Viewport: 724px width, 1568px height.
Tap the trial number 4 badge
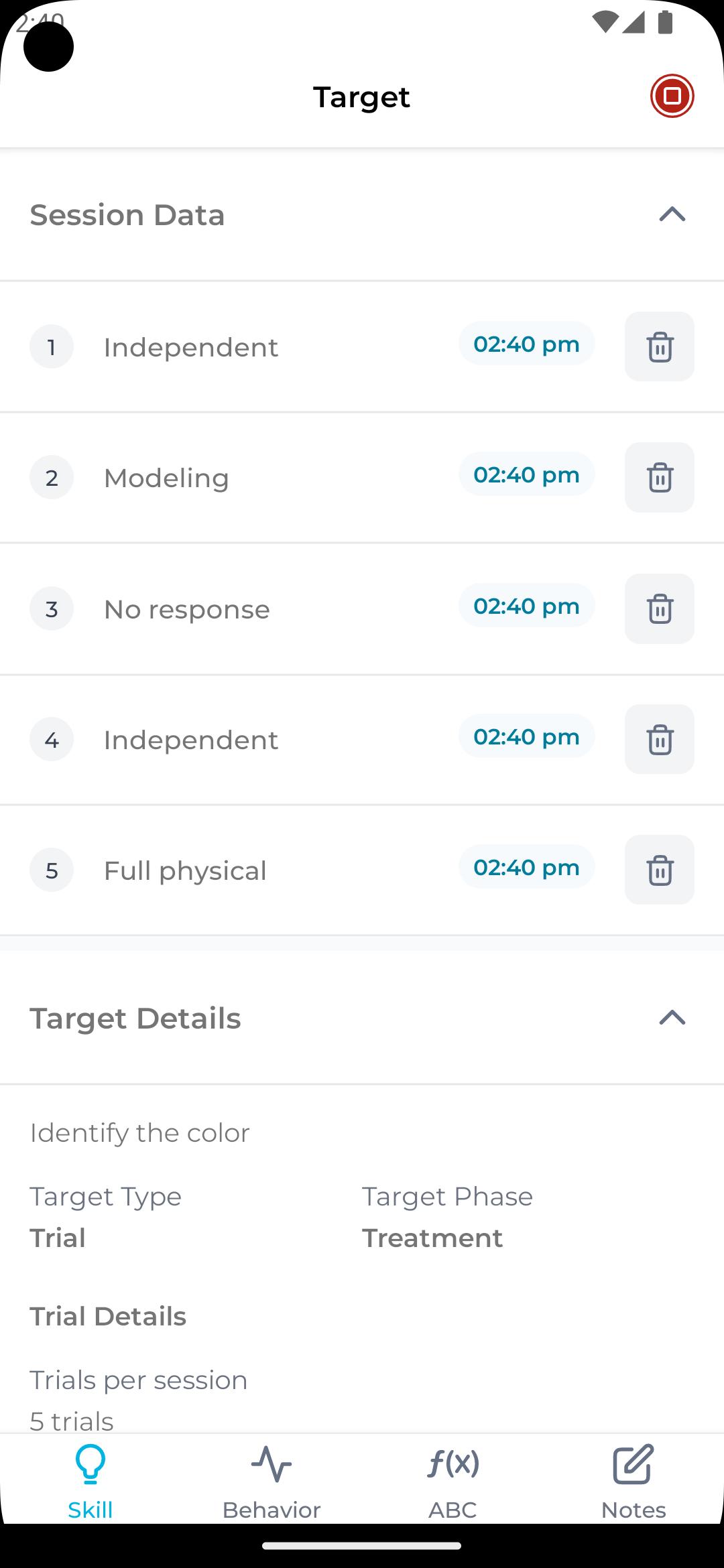pyautogui.click(x=52, y=739)
